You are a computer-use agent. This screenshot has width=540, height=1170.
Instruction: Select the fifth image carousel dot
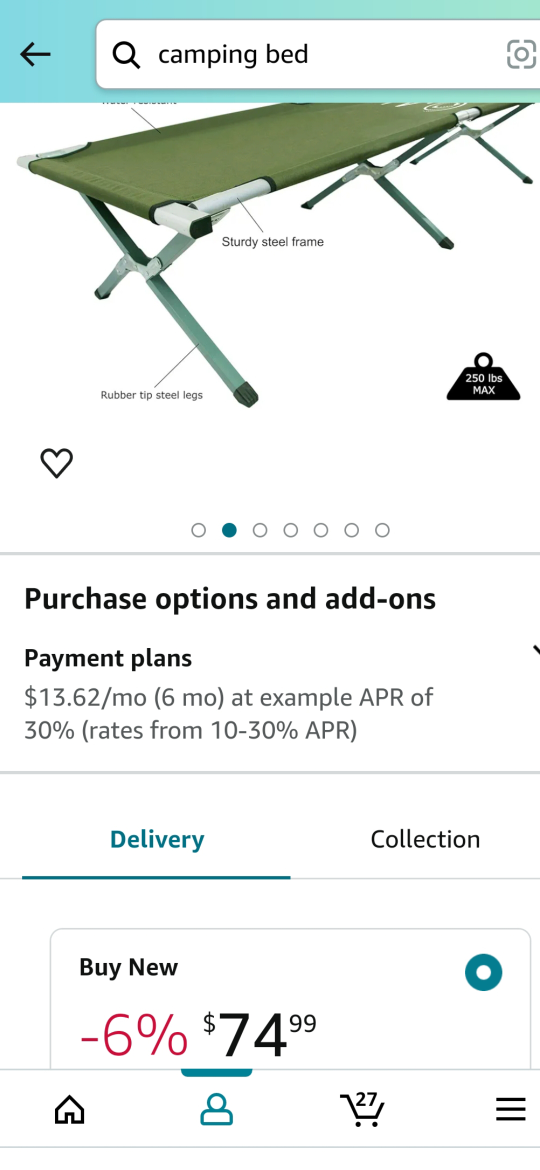[x=321, y=530]
